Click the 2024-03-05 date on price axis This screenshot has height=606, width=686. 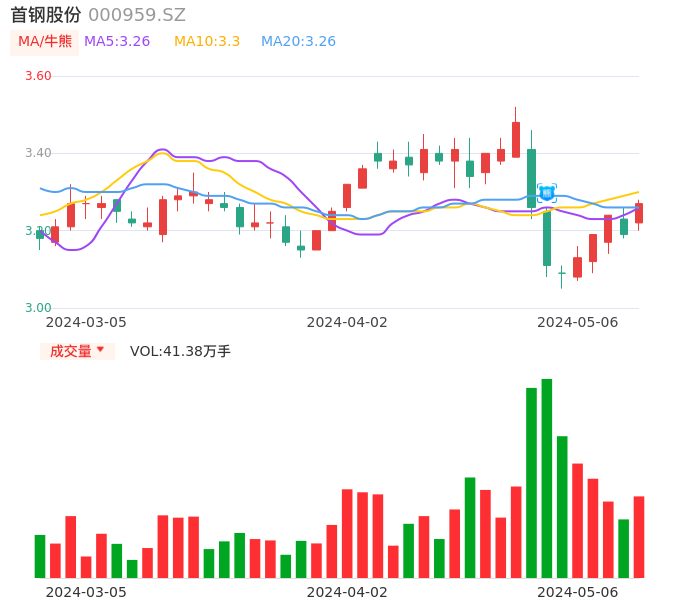click(x=86, y=322)
